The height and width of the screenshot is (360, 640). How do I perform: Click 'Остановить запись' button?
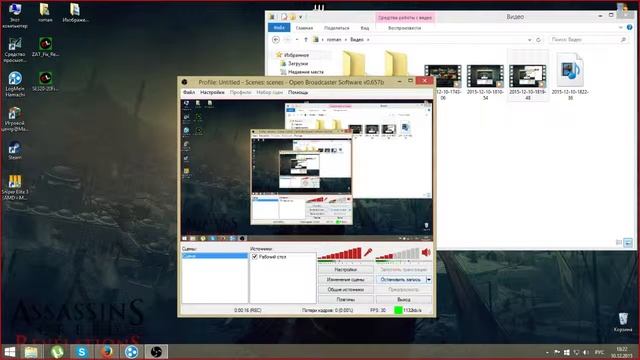pyautogui.click(x=400, y=280)
